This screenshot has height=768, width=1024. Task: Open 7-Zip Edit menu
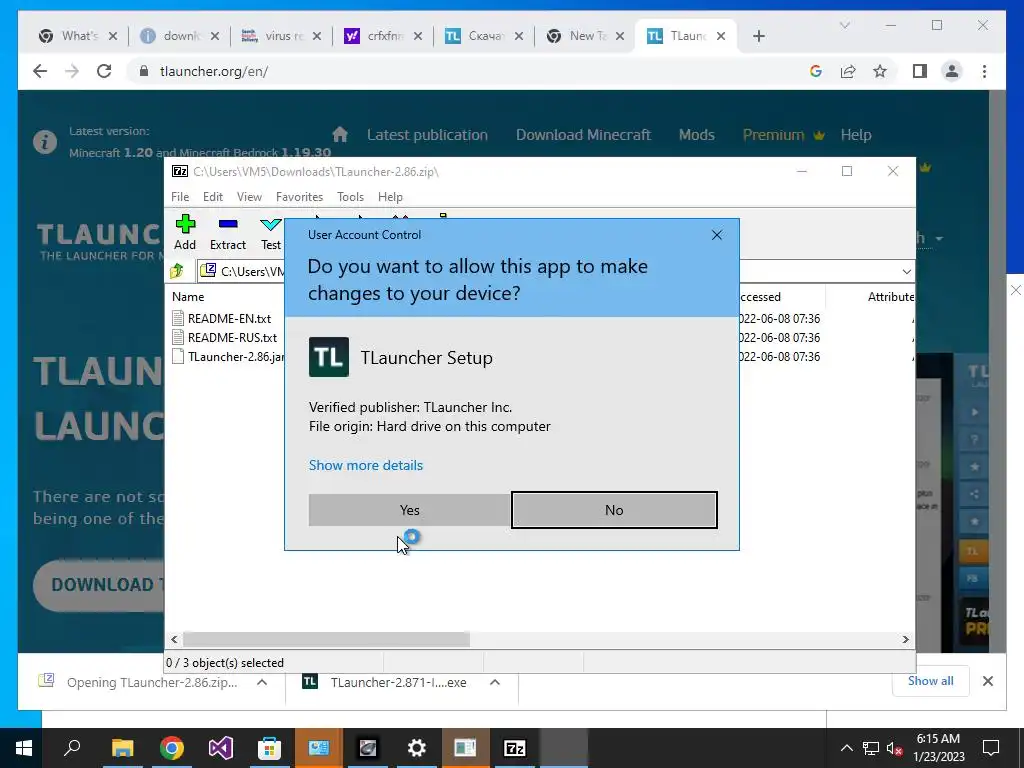213,197
